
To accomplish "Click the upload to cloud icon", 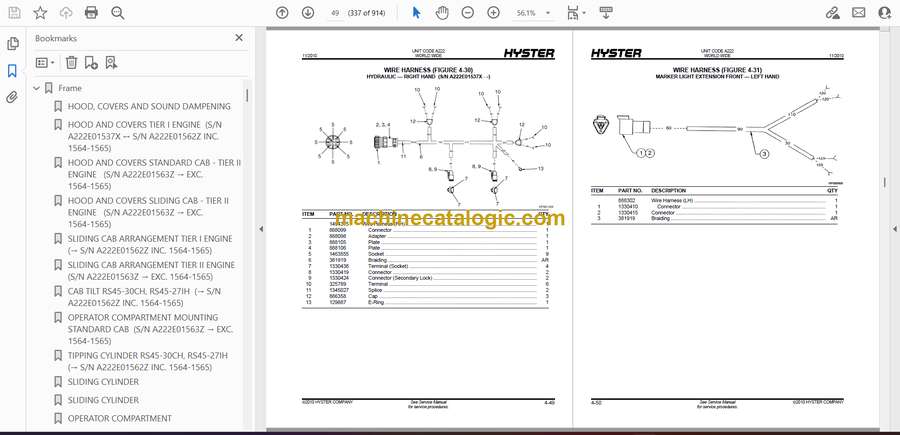I will (66, 13).
